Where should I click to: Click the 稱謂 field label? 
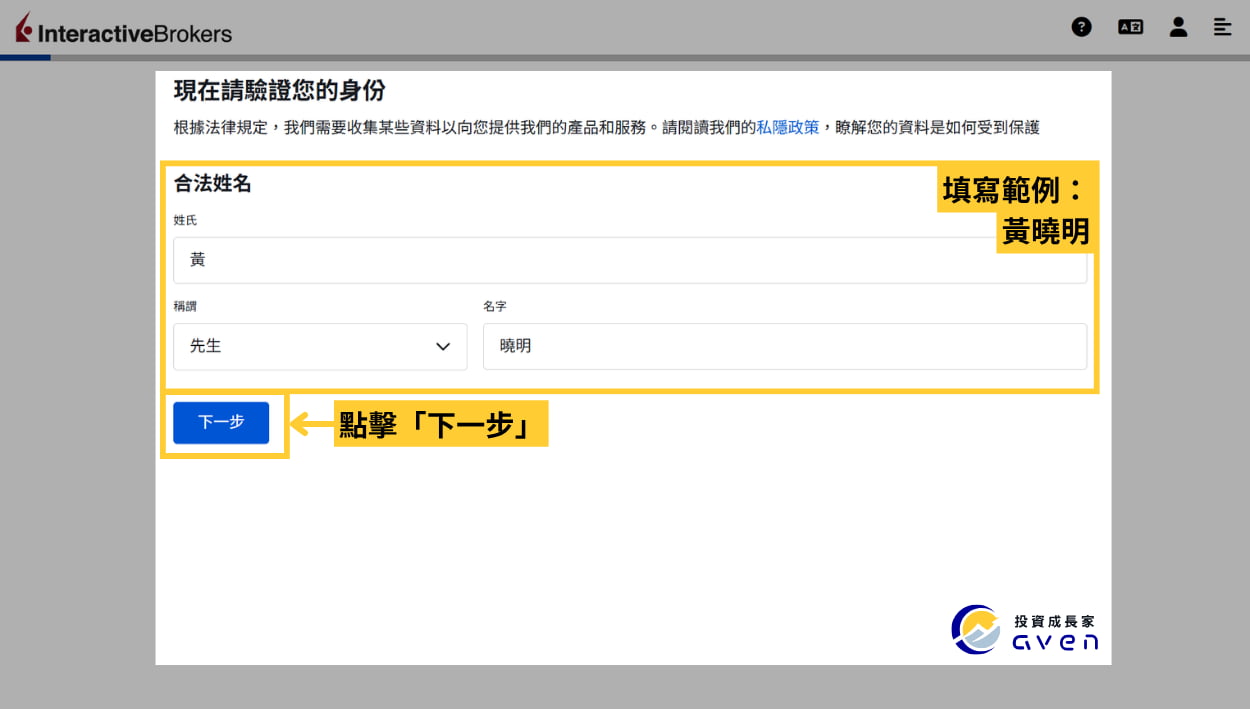click(185, 306)
